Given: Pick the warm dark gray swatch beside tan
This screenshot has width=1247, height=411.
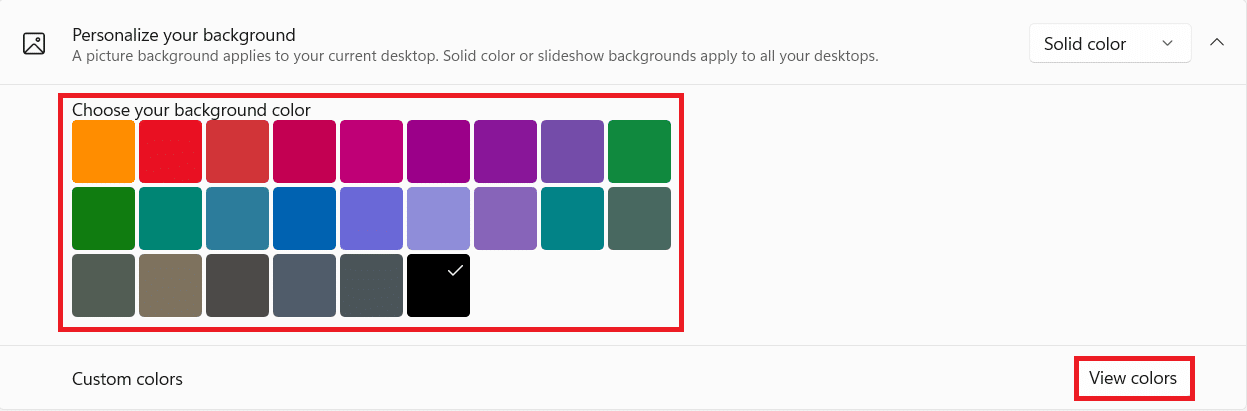Looking at the screenshot, I should [x=237, y=285].
